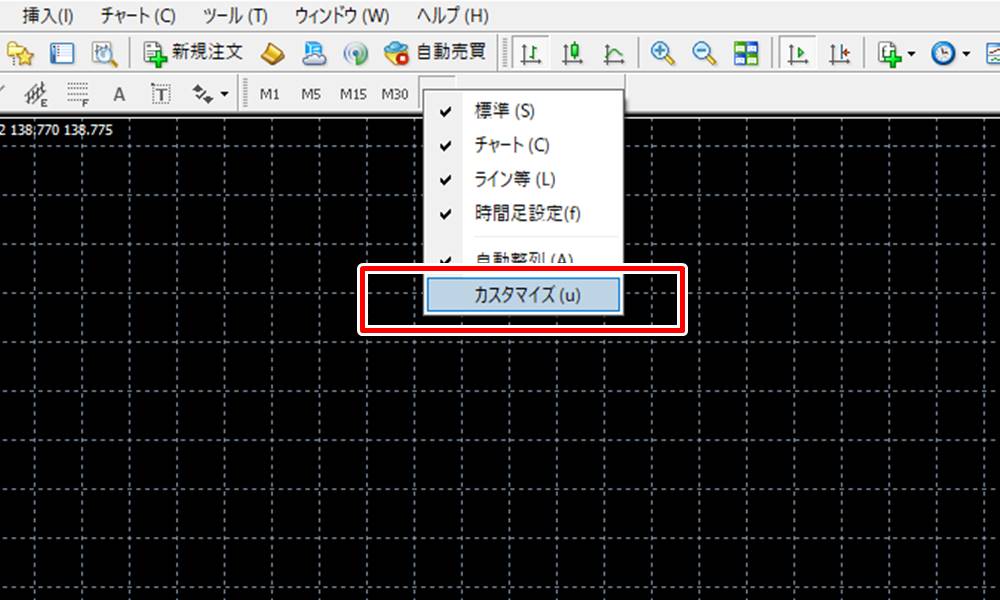Open the shapes tool dropdown arrow
Screen dimensions: 1000x600
coord(222,94)
